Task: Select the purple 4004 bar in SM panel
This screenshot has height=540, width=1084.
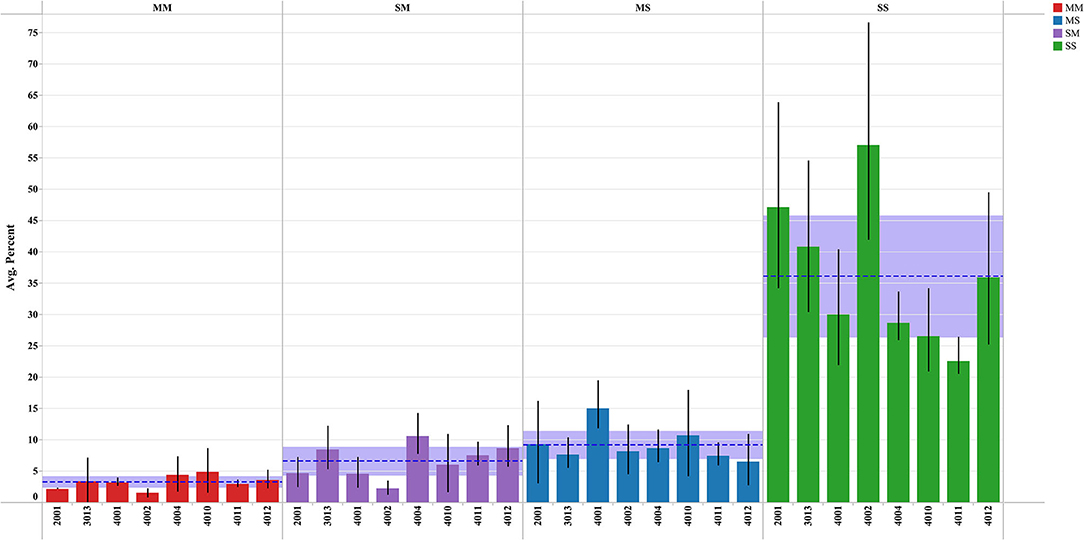Action: pyautogui.click(x=418, y=469)
